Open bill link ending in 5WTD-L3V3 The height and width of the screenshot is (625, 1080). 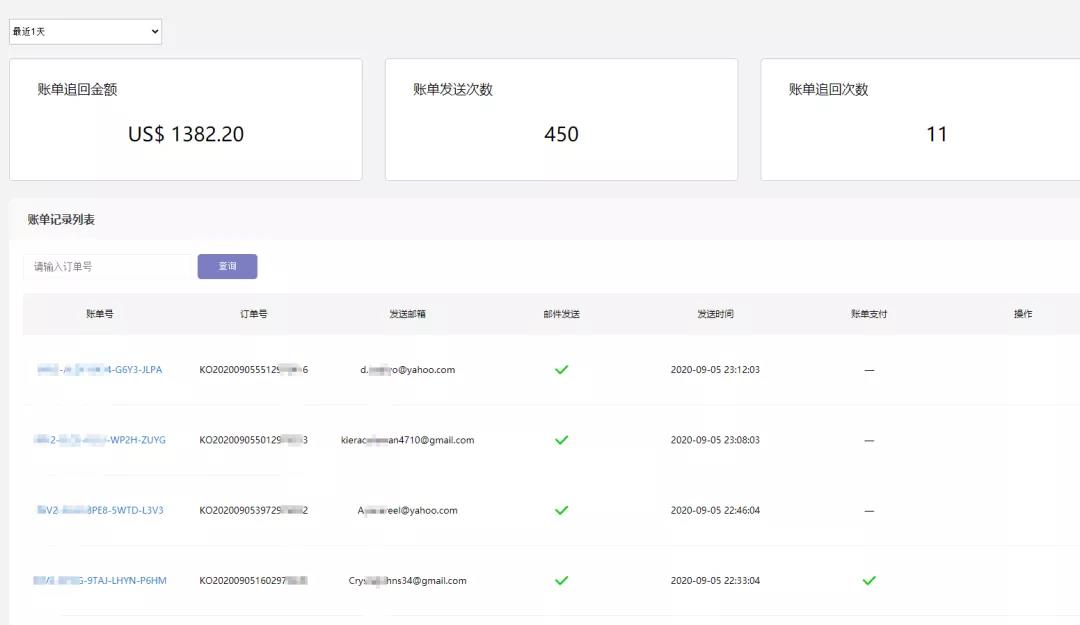click(99, 510)
